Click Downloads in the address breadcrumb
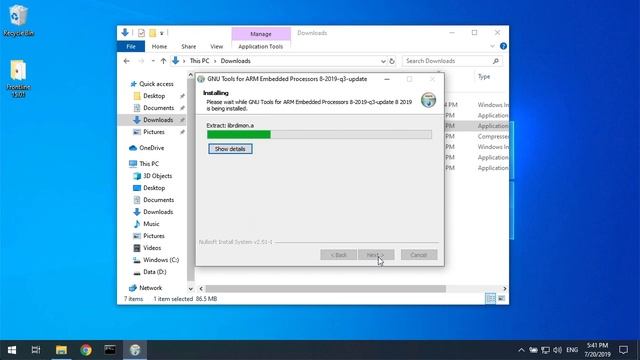Image resolution: width=640 pixels, height=360 pixels. pyautogui.click(x=236, y=61)
